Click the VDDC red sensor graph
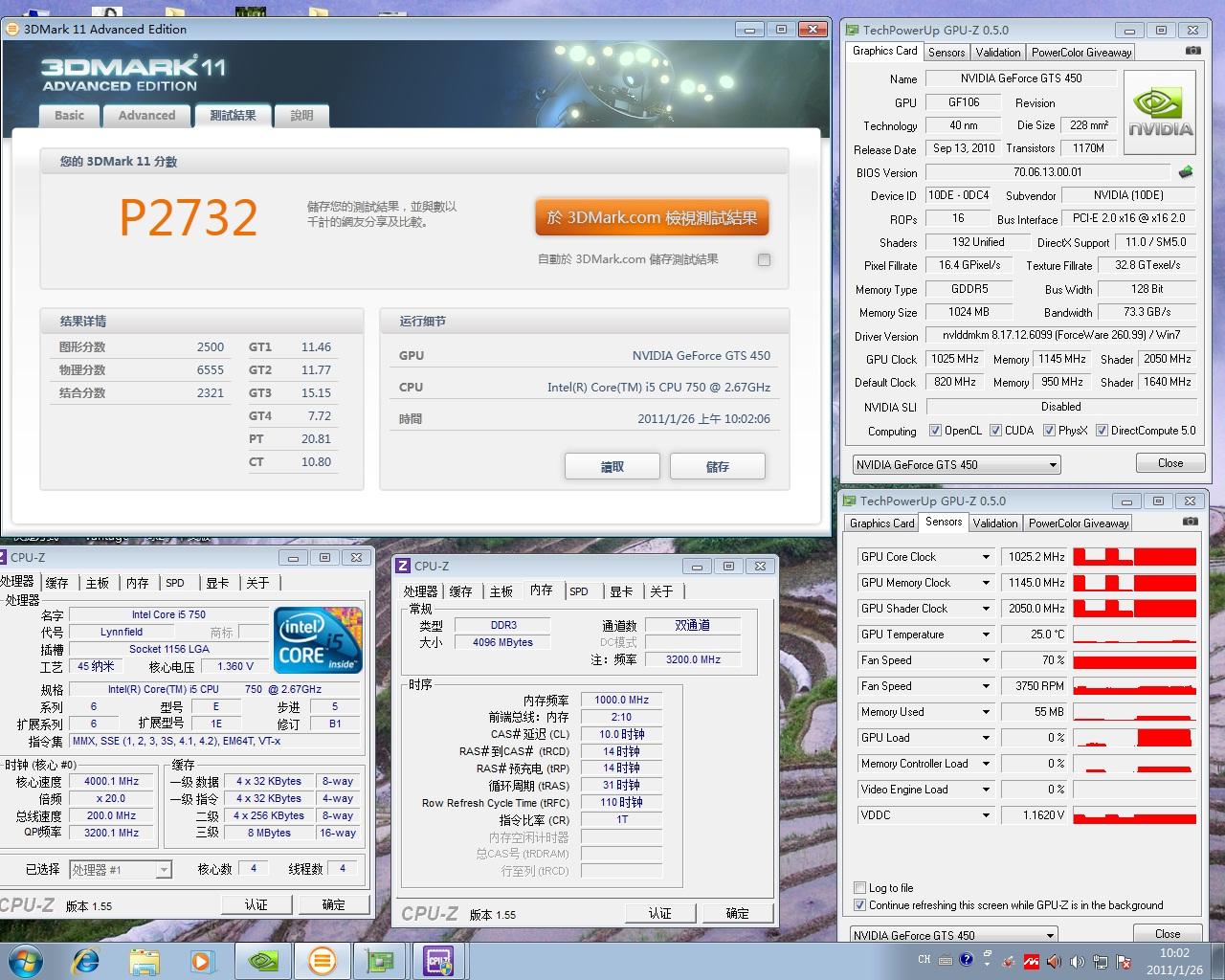Screen dimensions: 1225x980 click(x=1135, y=815)
